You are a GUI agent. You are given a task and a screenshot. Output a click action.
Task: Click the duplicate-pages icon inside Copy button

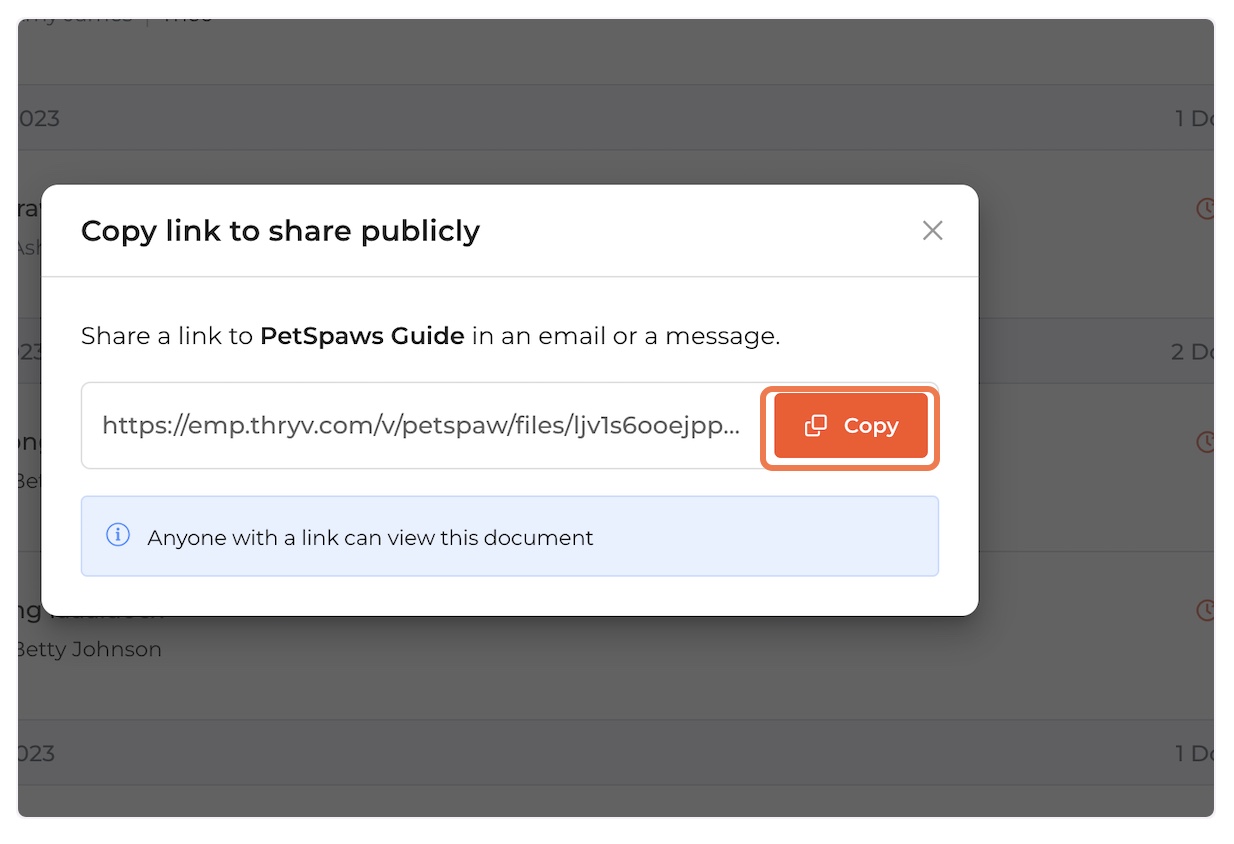pos(816,425)
